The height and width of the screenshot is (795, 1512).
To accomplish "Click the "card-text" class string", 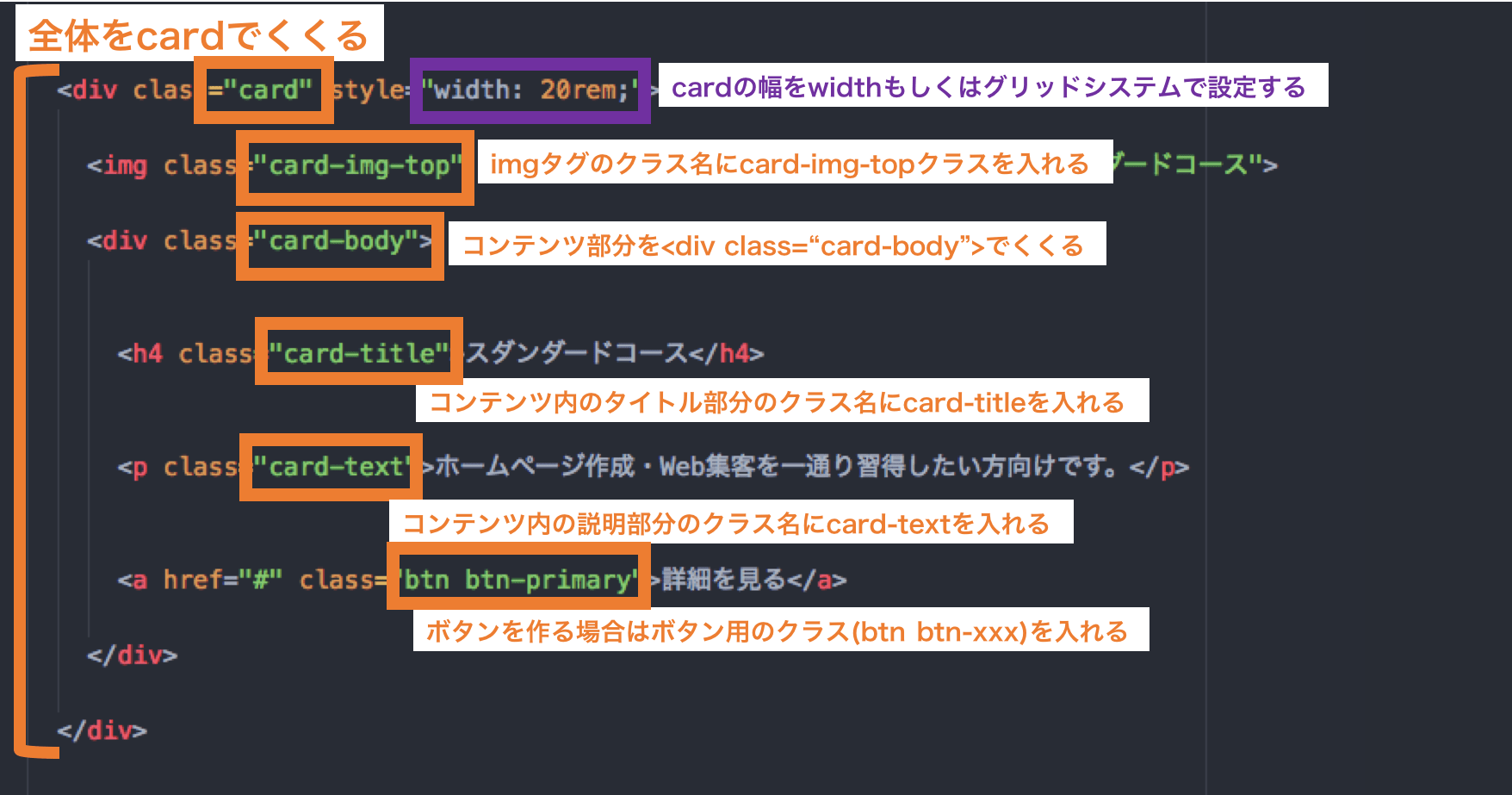I will [332, 466].
